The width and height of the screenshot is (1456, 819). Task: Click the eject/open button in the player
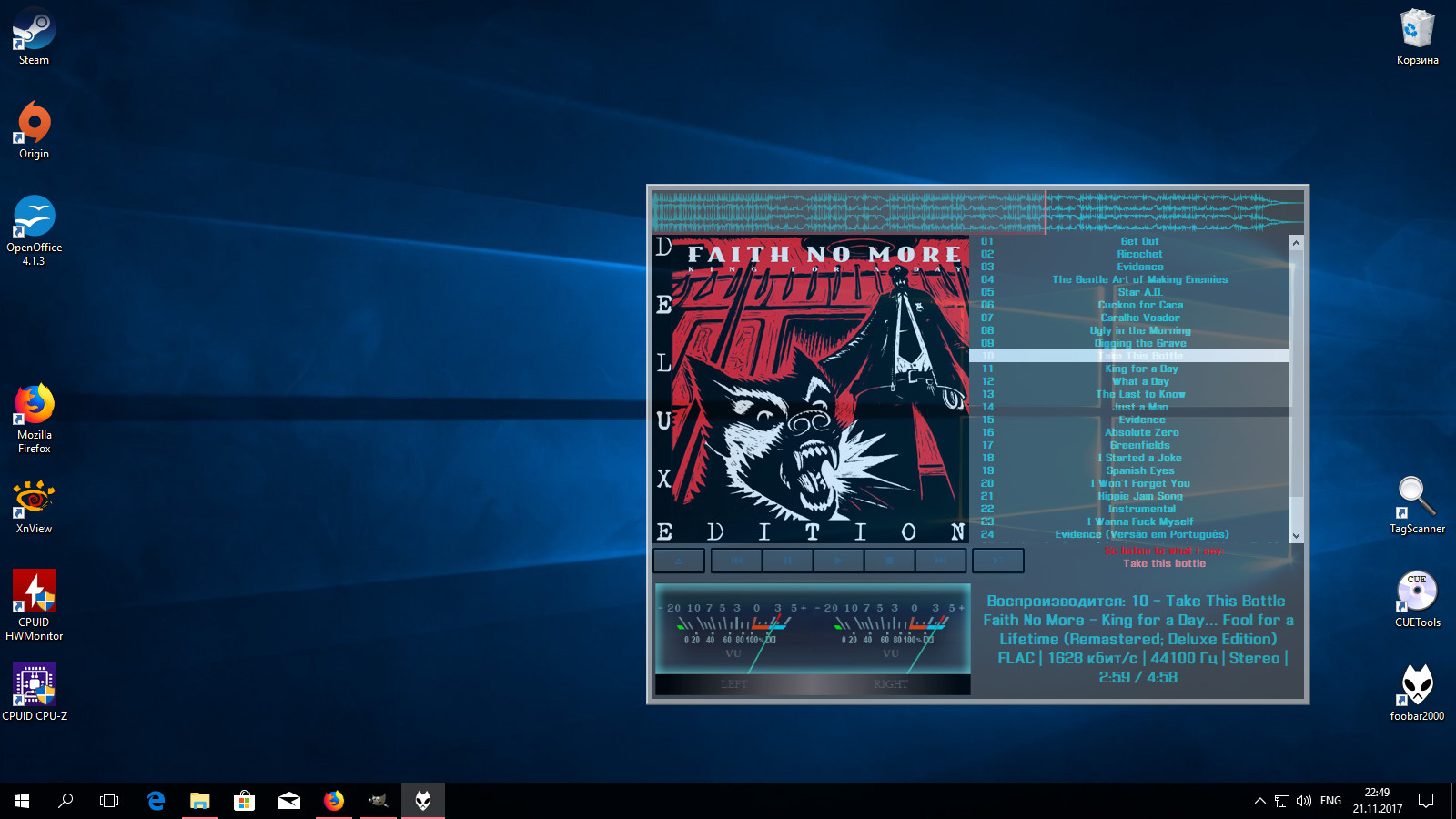[x=679, y=561]
